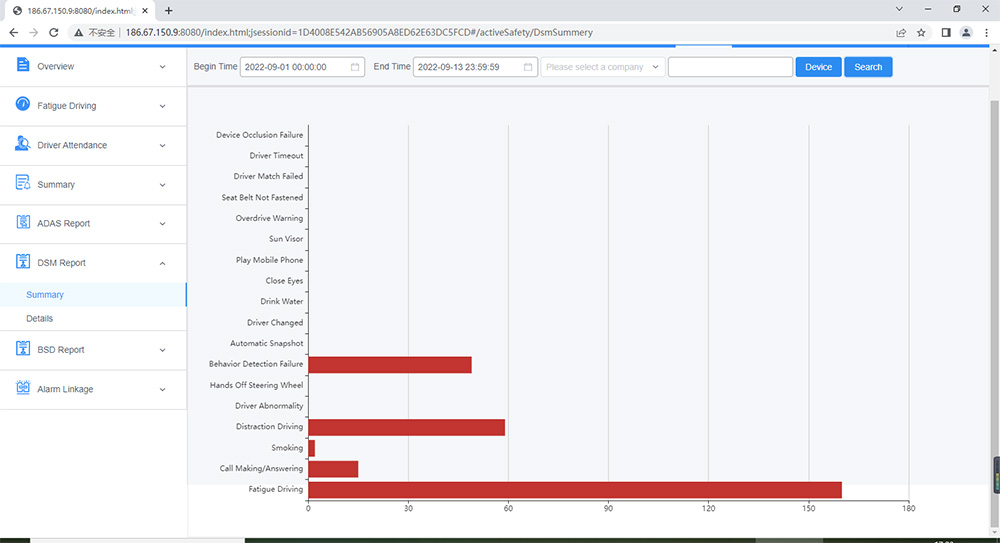Image resolution: width=1000 pixels, height=543 pixels.
Task: Click the empty device text field
Action: pyautogui.click(x=730, y=67)
